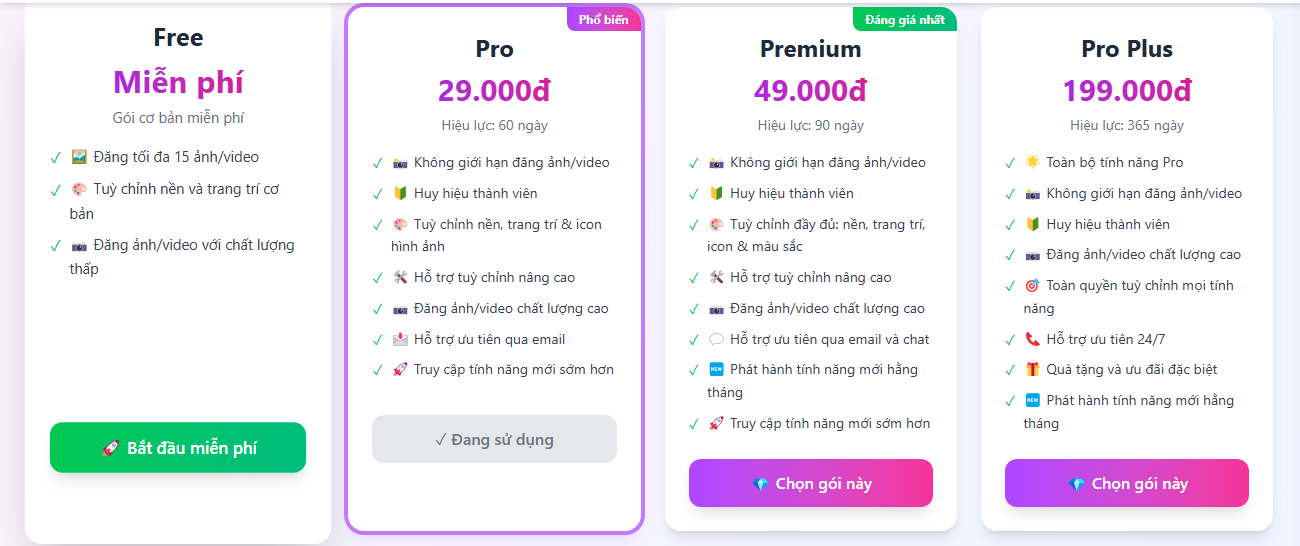Click the tools icon beside 'Hỗ trợ tuỳ chỉnh nâng cao' in Pro
1300x546 pixels.
[400, 277]
